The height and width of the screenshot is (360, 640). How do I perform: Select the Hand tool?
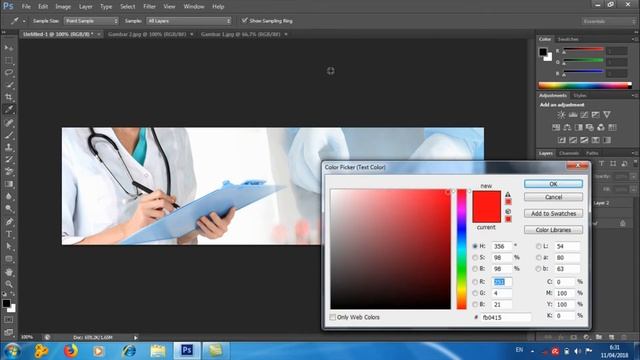tap(9, 272)
